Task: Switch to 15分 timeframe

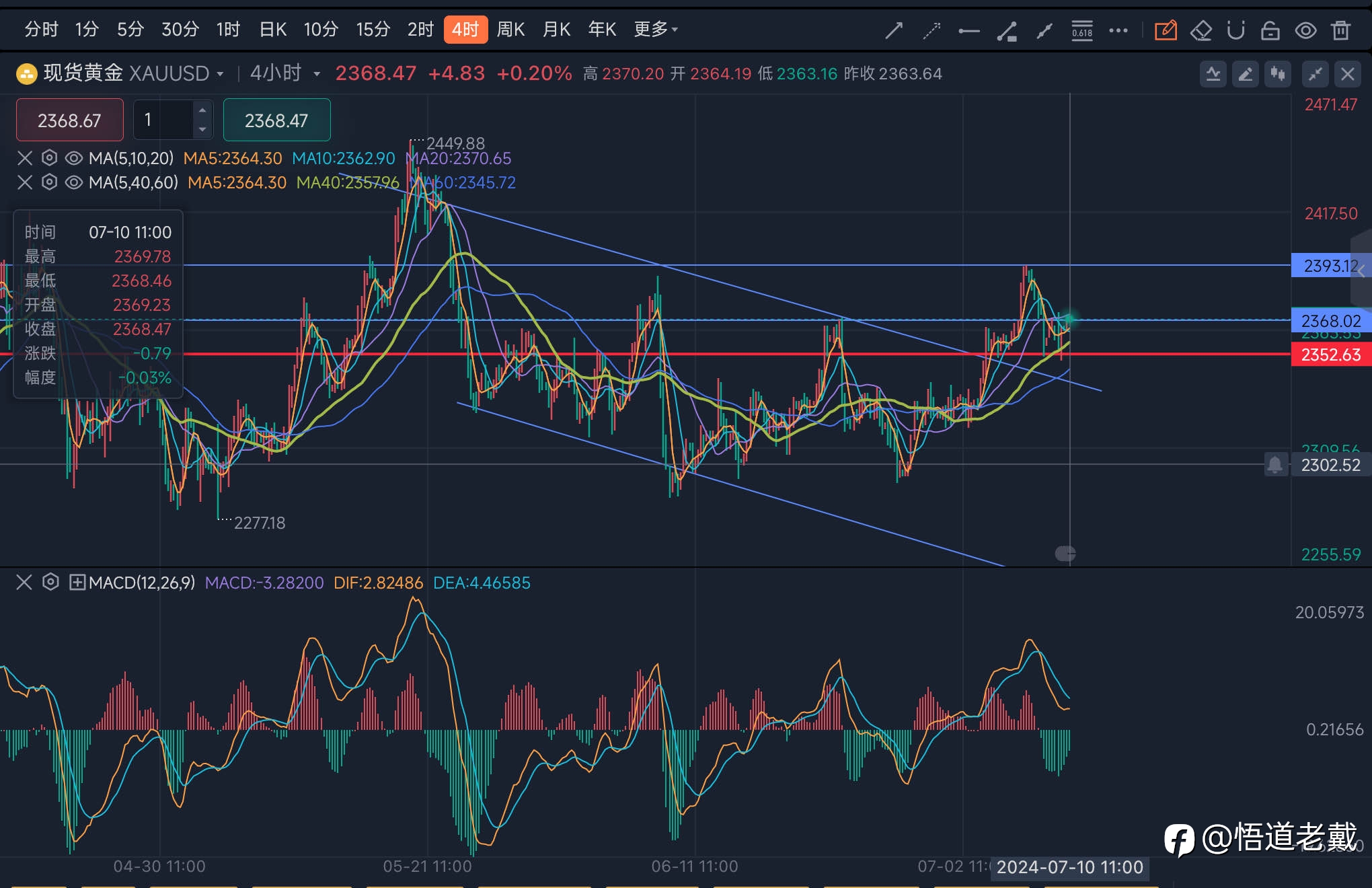Action: [x=373, y=30]
